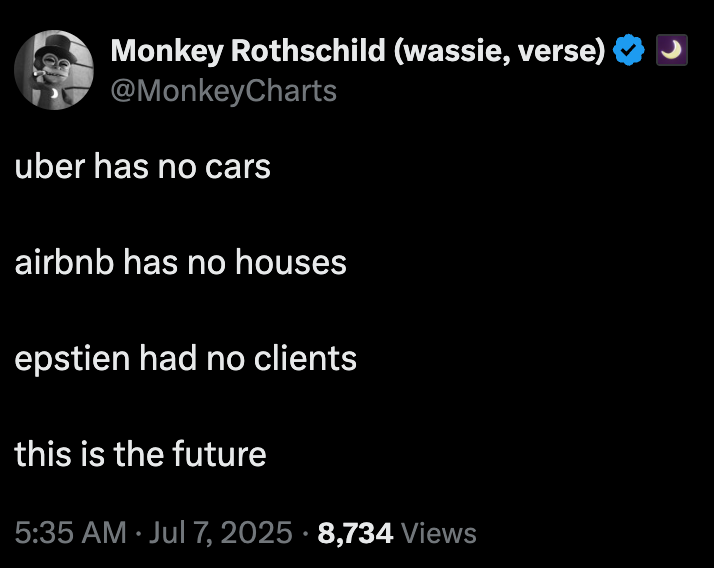Click the word "airbnb" in the tweet
The width and height of the screenshot is (714, 568).
tap(64, 262)
